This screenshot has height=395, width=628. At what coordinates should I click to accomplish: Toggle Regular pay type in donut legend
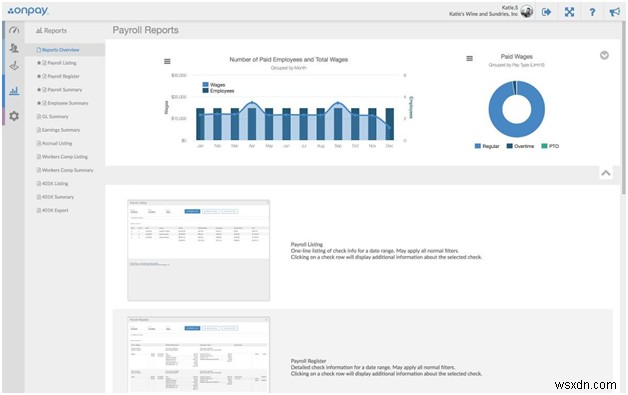point(487,146)
